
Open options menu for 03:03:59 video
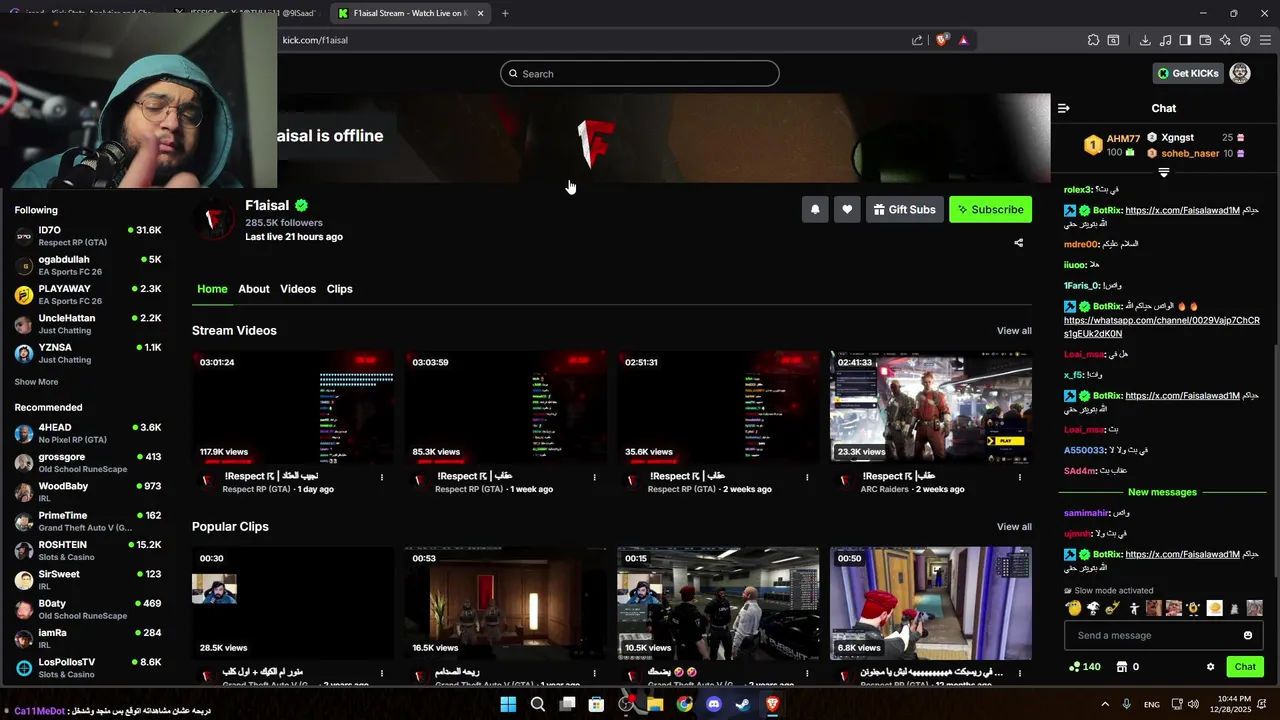click(594, 477)
